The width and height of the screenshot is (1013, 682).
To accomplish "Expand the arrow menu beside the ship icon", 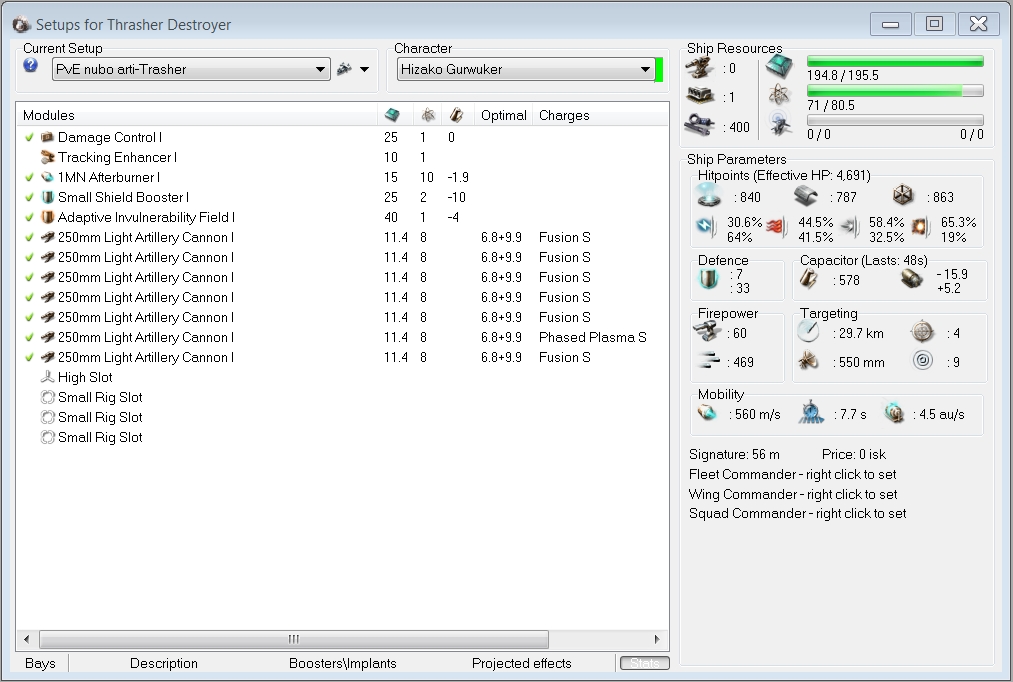I will point(364,69).
